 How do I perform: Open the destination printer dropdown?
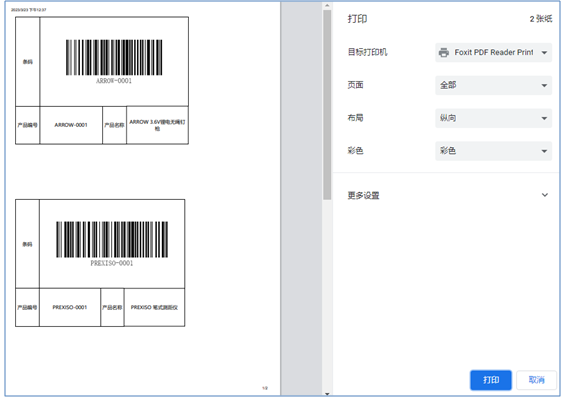(x=493, y=52)
